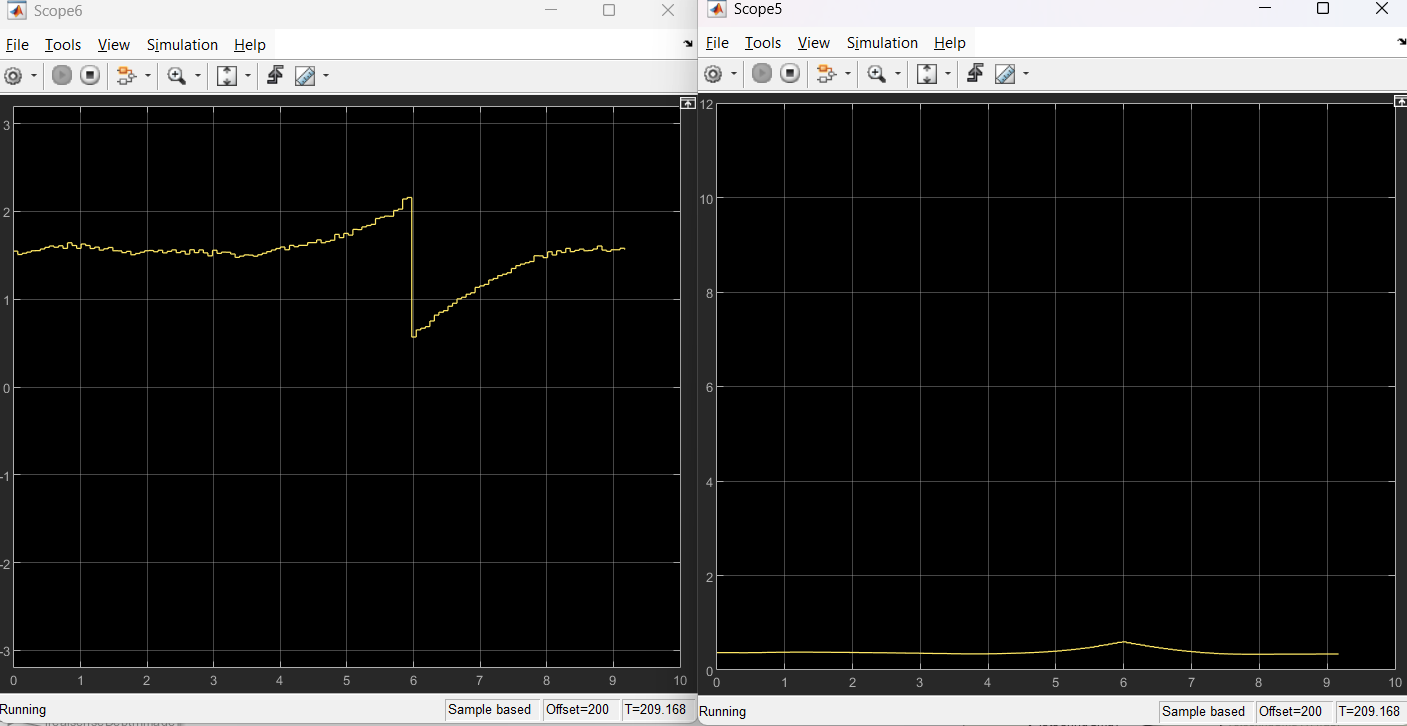
Task: Click Scale Y-Axis Limits icon in Scope6
Action: [x=227, y=76]
